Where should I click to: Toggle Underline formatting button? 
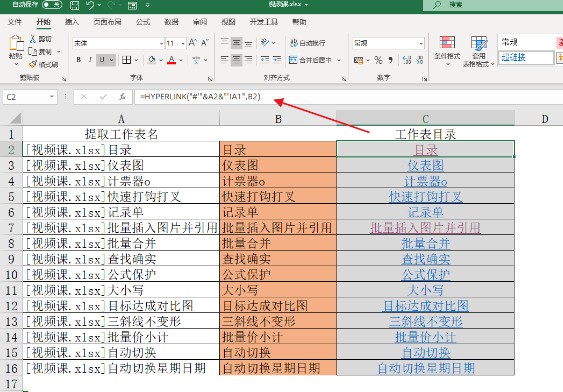pos(102,60)
